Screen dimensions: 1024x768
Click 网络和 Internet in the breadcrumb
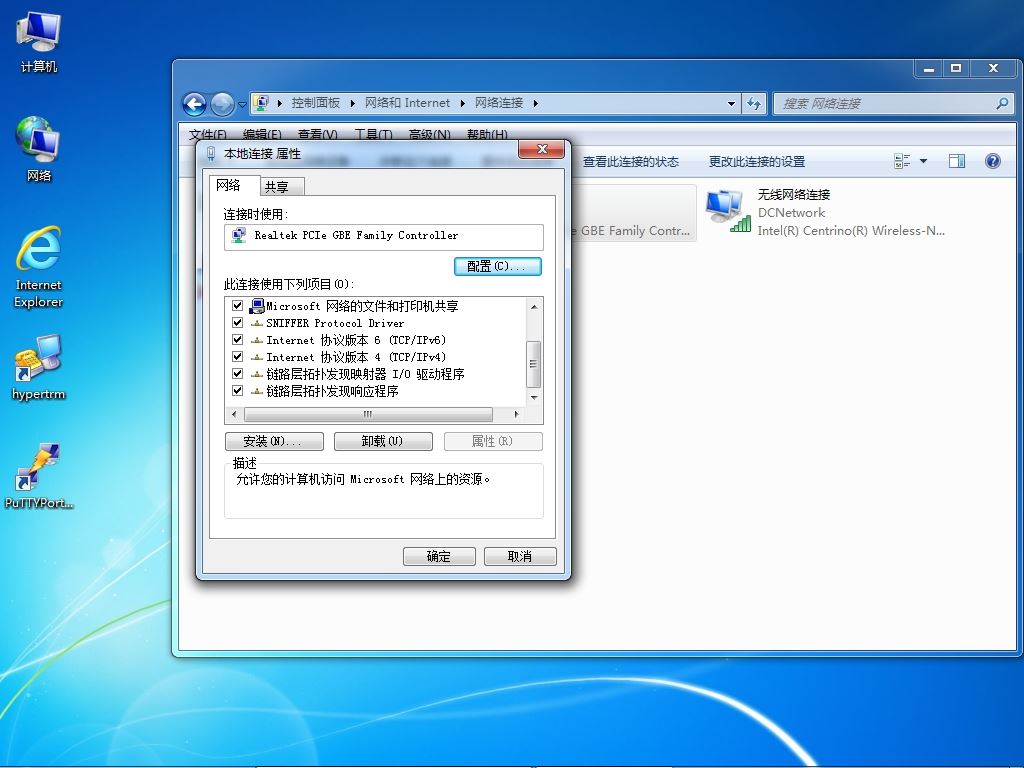(408, 103)
